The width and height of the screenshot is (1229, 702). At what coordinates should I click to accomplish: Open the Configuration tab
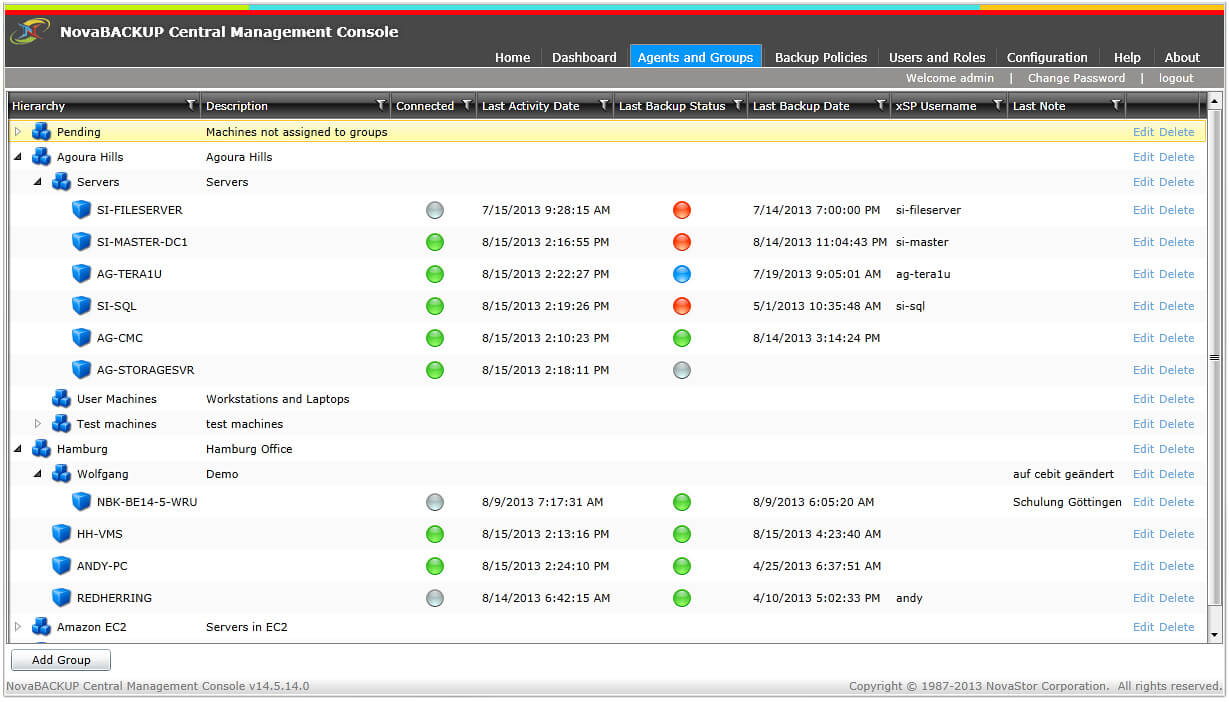pos(1047,57)
